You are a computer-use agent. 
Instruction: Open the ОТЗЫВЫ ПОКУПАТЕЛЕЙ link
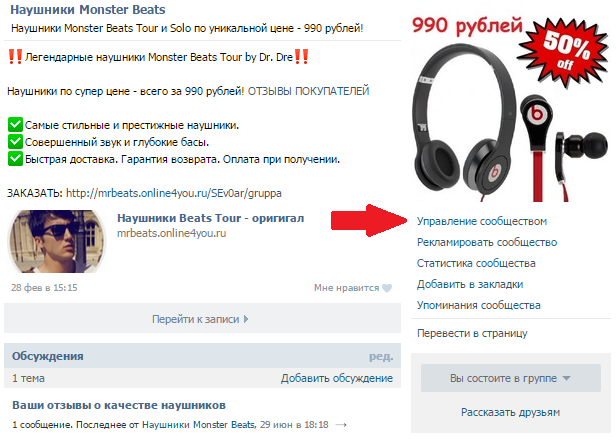click(308, 91)
